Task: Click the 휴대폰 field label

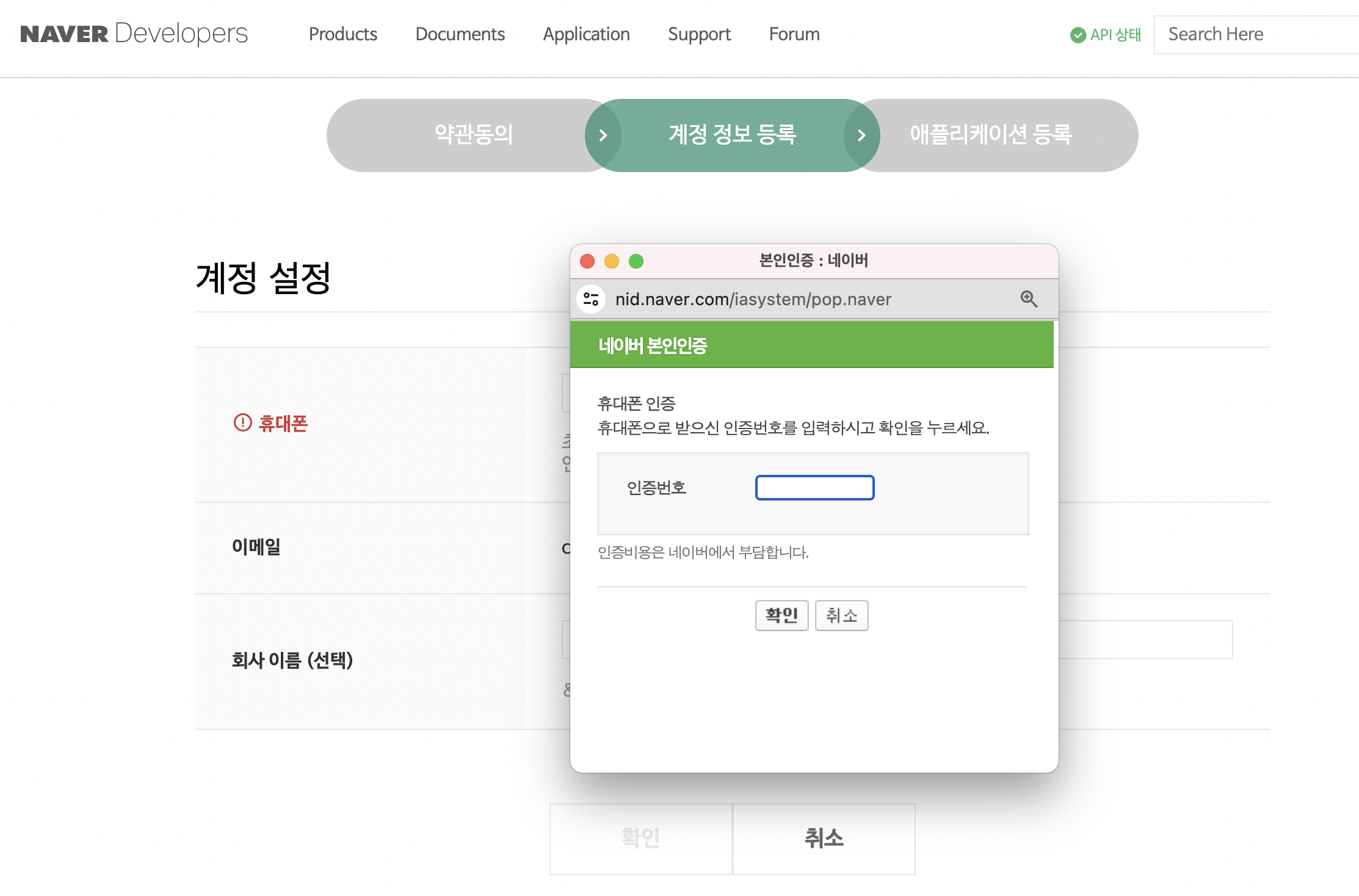Action: click(283, 423)
